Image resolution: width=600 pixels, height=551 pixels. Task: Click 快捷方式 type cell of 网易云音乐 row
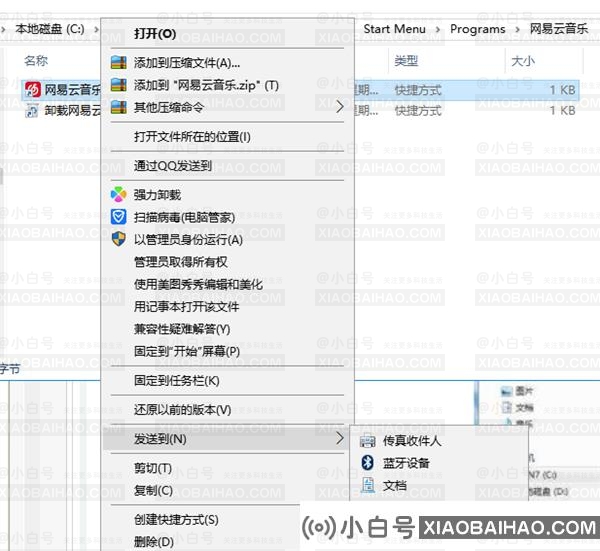point(418,90)
